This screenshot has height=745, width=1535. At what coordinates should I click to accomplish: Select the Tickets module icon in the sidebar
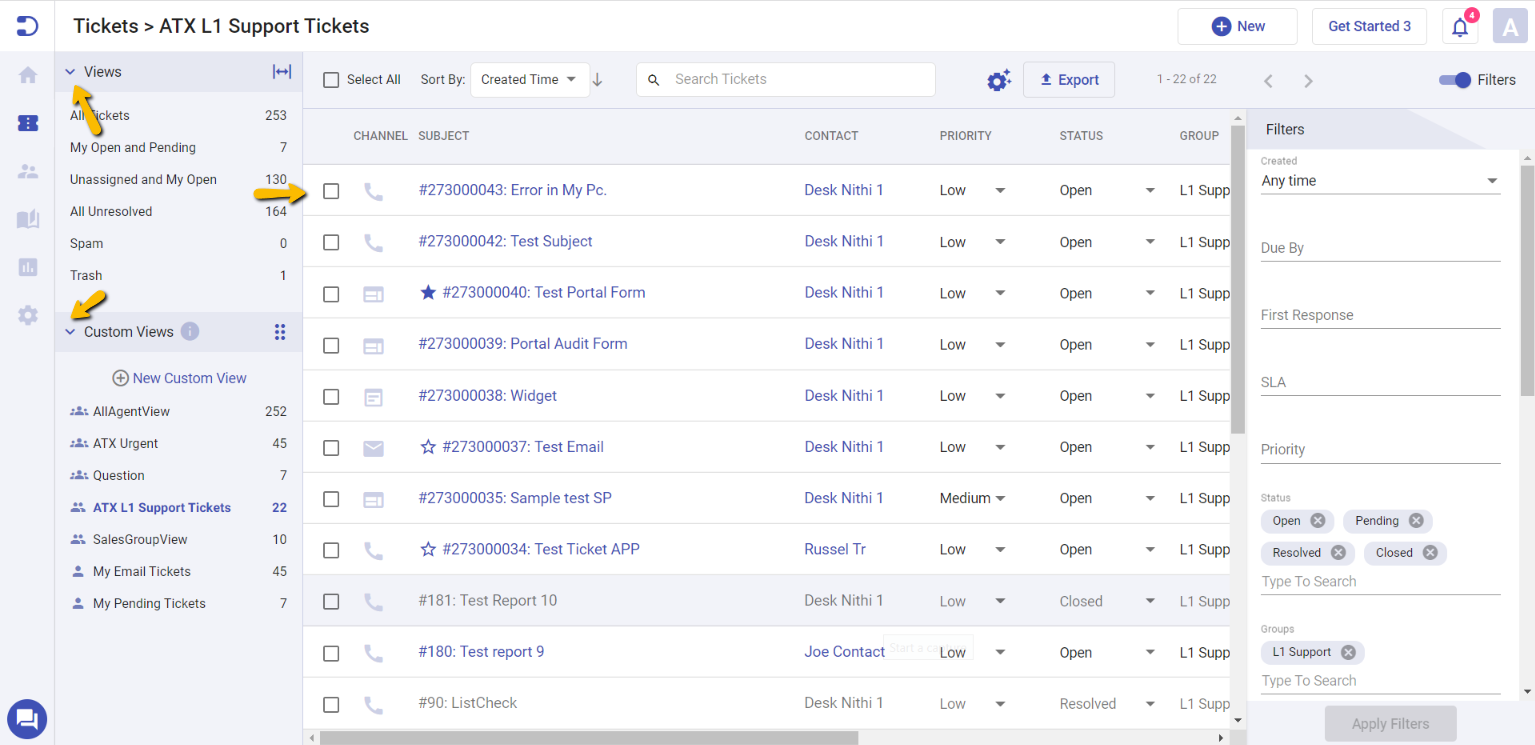(x=27, y=123)
